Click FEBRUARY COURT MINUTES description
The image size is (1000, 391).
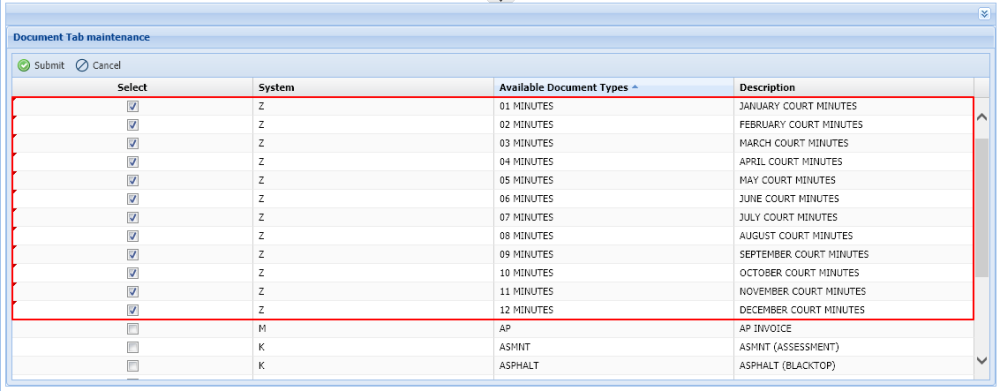(x=801, y=124)
